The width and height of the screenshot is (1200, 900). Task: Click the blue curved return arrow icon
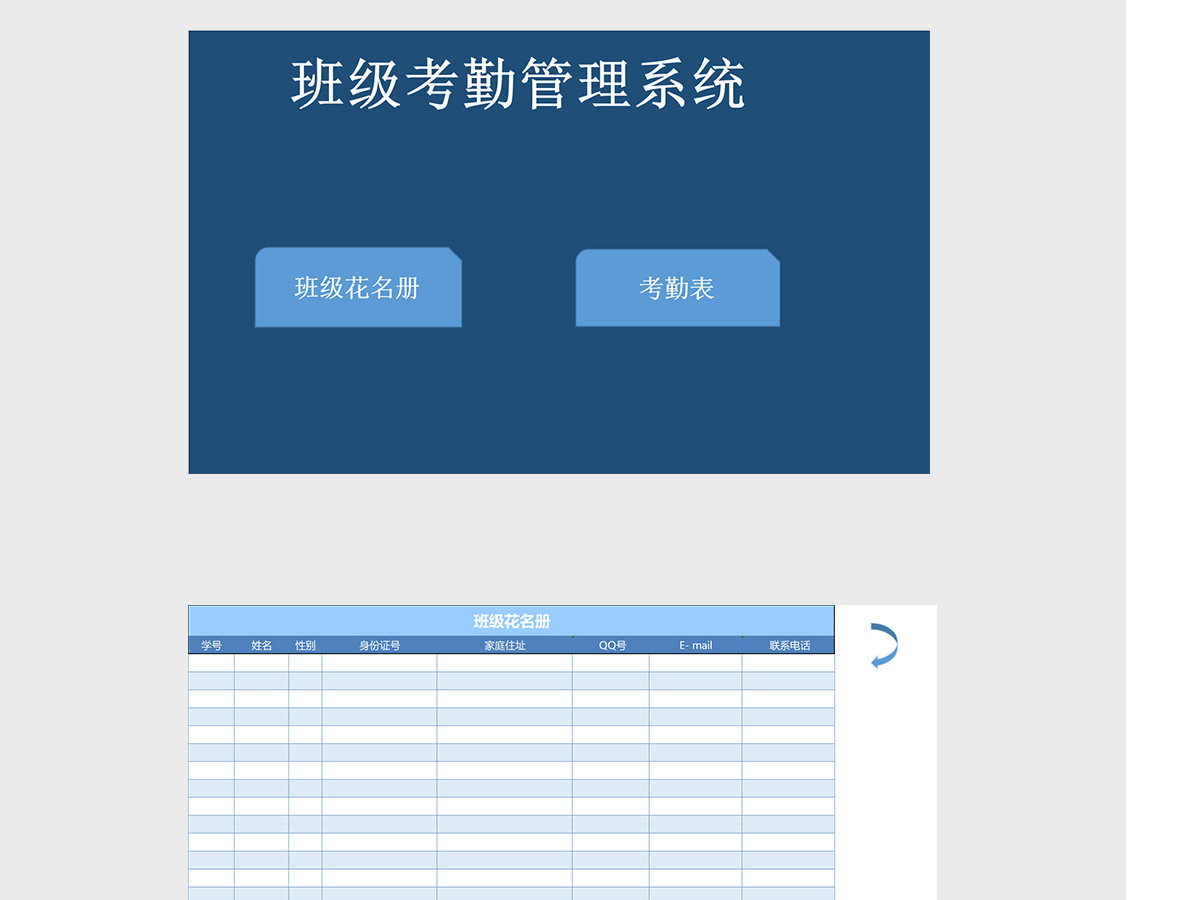(x=884, y=645)
